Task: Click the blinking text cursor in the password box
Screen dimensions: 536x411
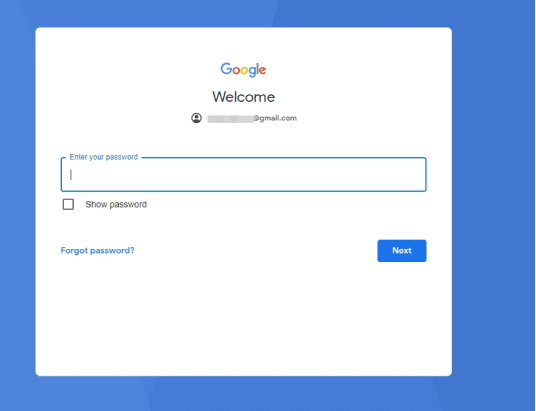Action: click(x=71, y=174)
